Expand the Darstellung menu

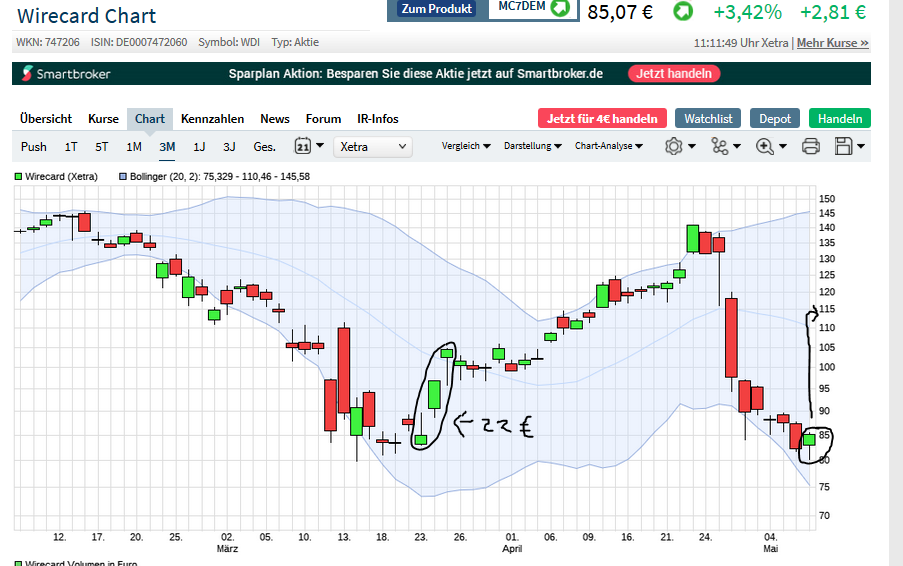tap(533, 146)
